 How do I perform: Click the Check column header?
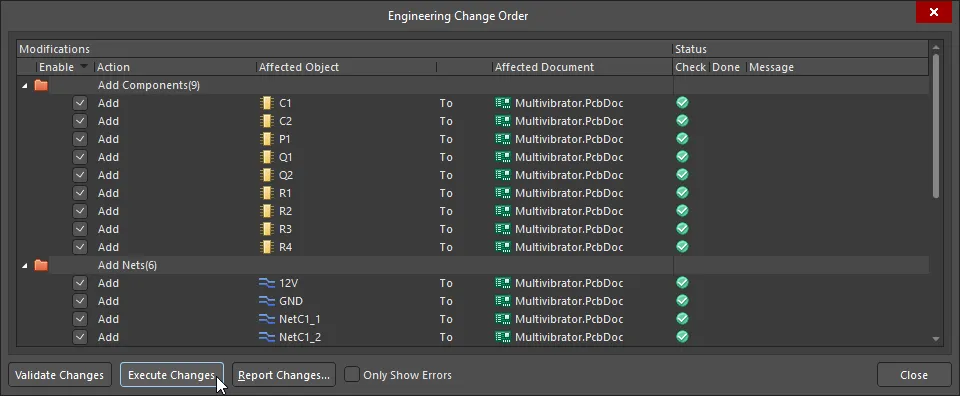691,67
